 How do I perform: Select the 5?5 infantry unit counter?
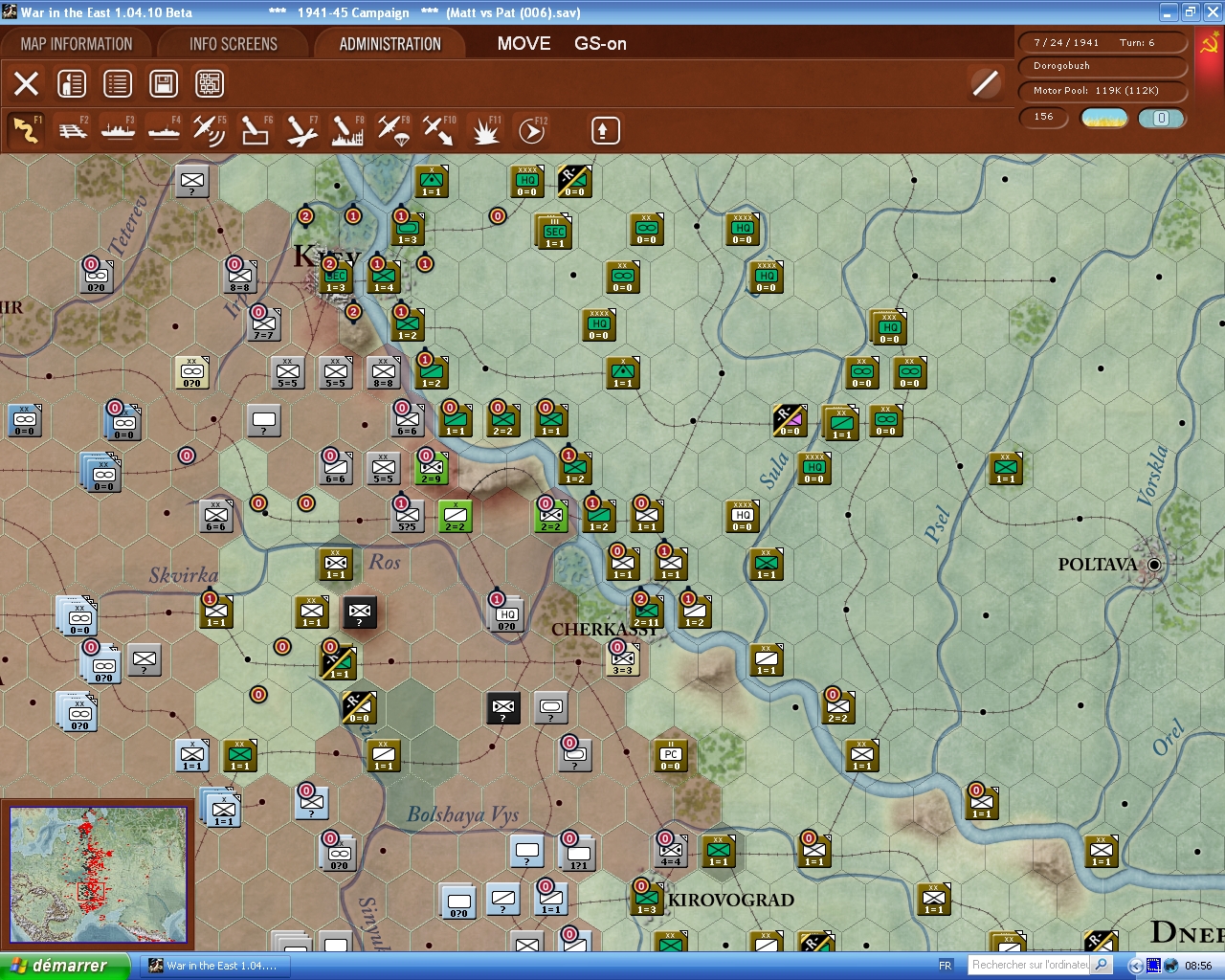click(x=408, y=516)
